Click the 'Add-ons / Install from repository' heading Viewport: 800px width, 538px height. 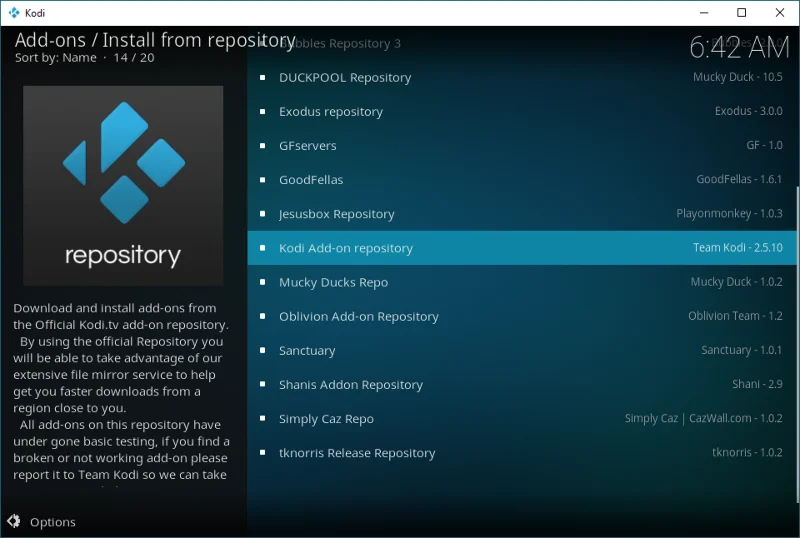(x=155, y=40)
